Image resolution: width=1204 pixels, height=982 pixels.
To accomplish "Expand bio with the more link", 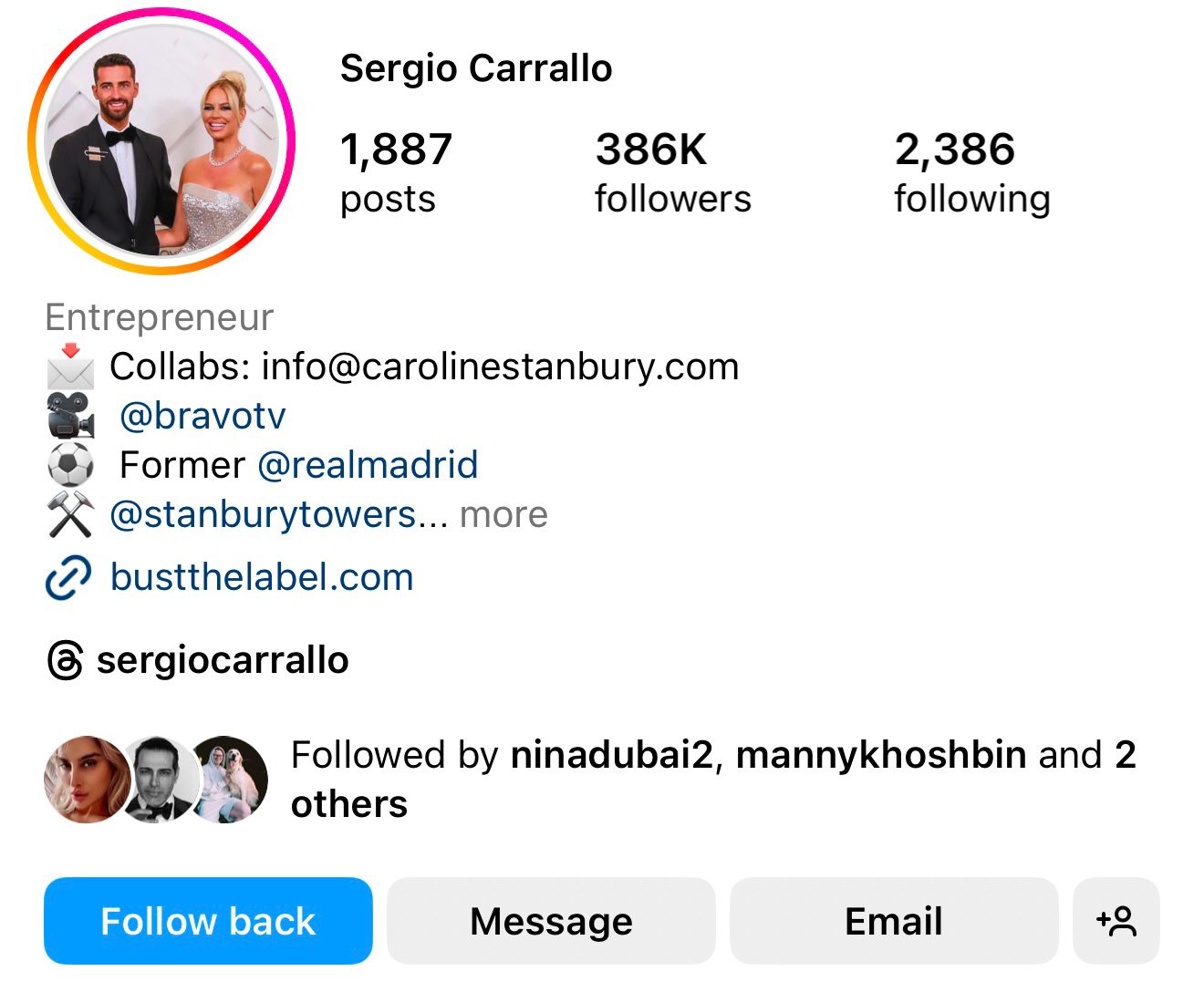I will pos(503,515).
